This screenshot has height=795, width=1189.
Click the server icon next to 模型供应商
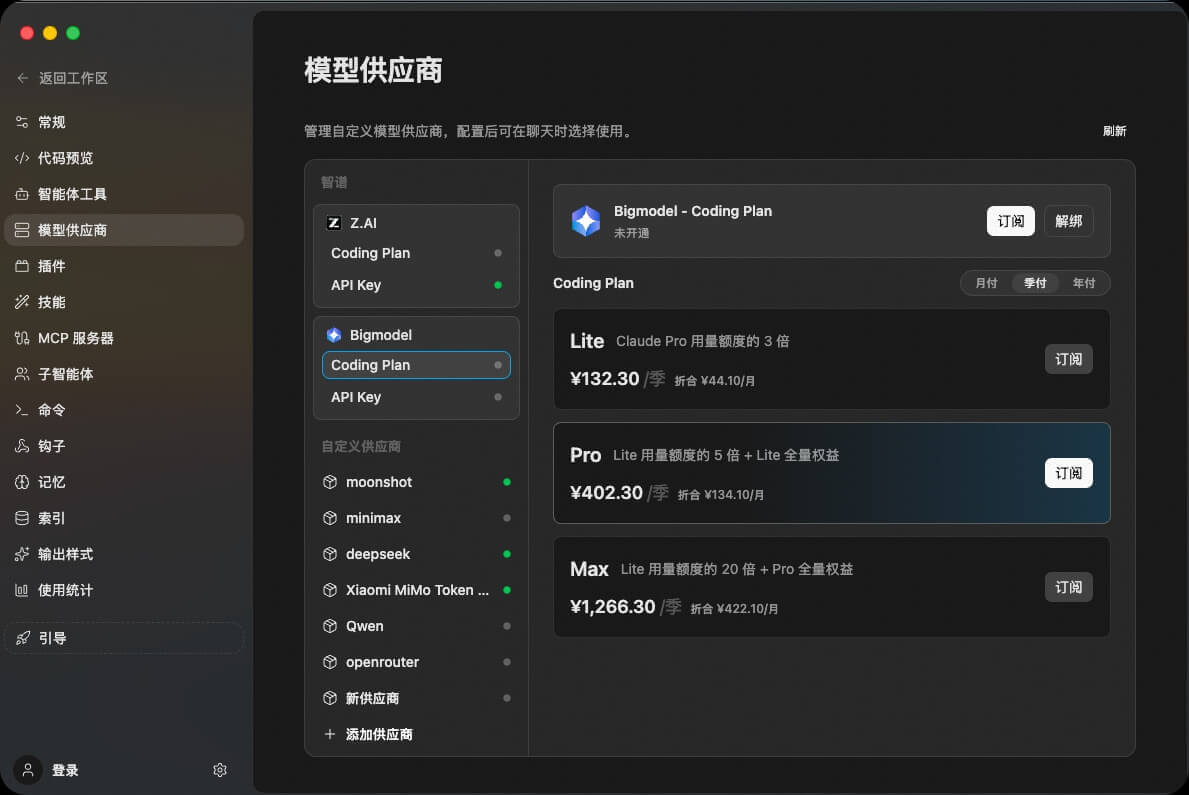coord(22,230)
